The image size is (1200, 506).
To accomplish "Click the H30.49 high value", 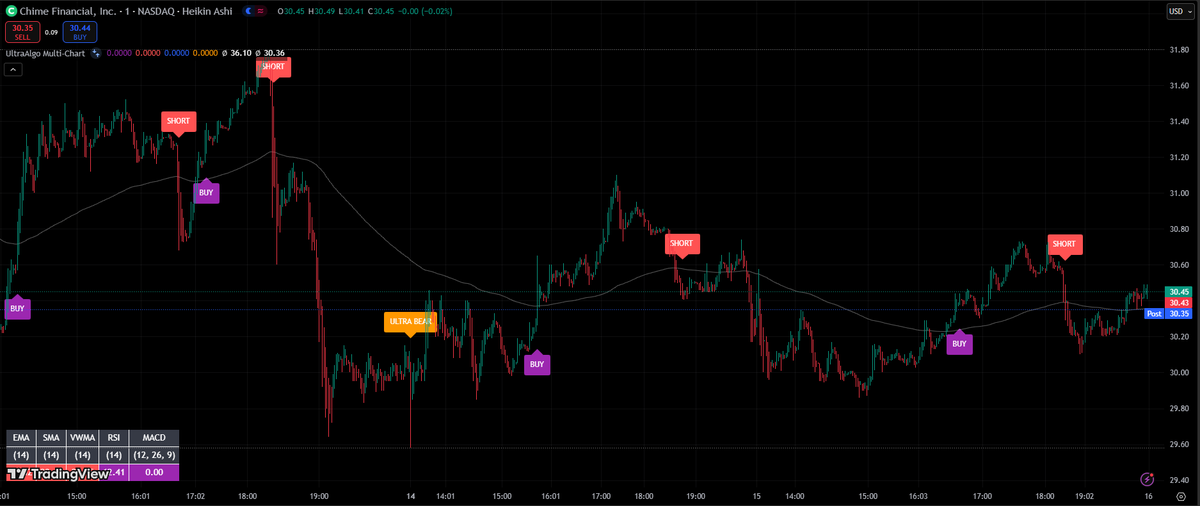I will (320, 10).
